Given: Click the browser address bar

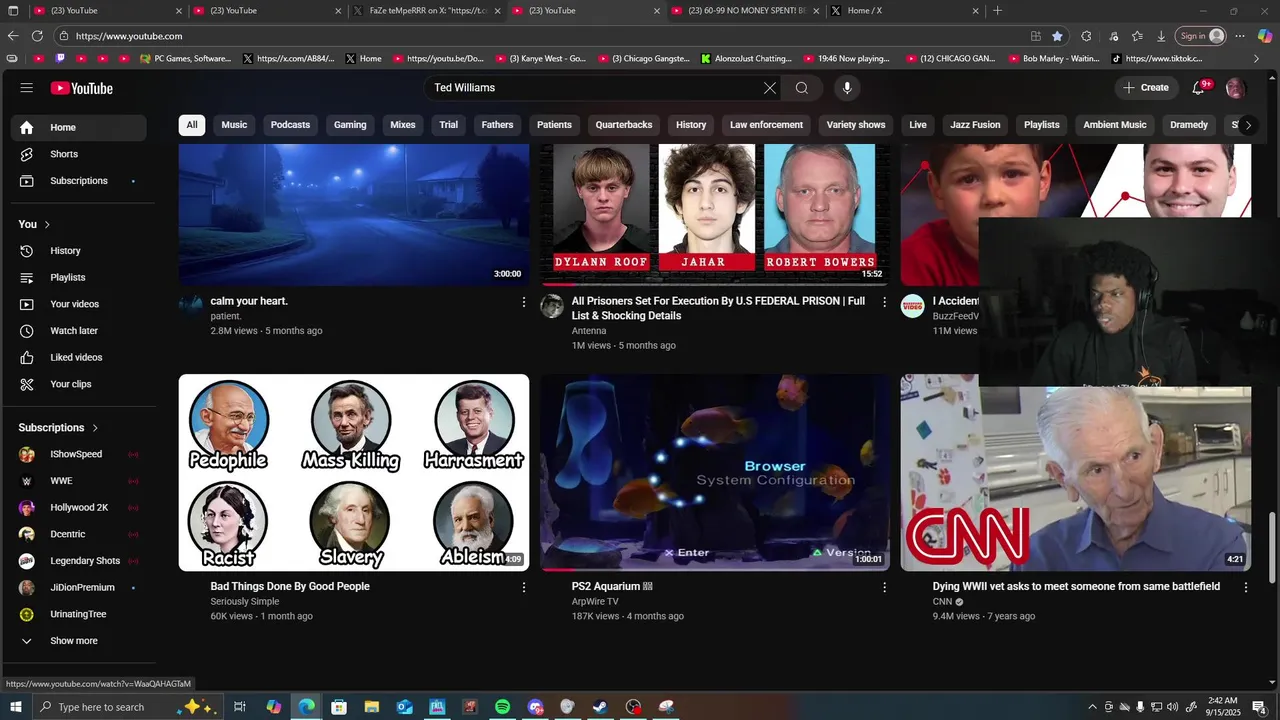Looking at the screenshot, I should coord(540,36).
